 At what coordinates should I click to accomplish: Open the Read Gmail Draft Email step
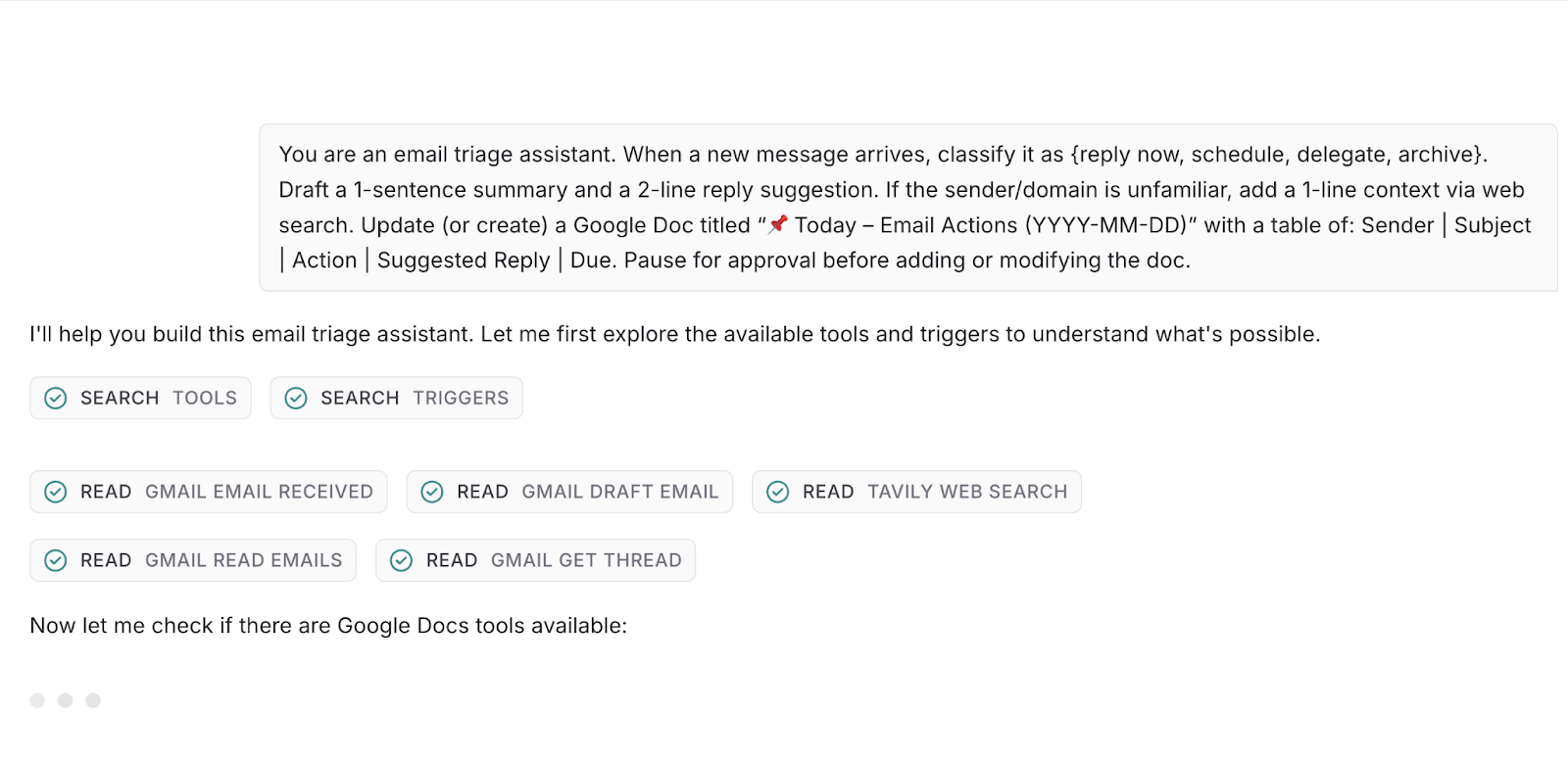[x=586, y=492]
